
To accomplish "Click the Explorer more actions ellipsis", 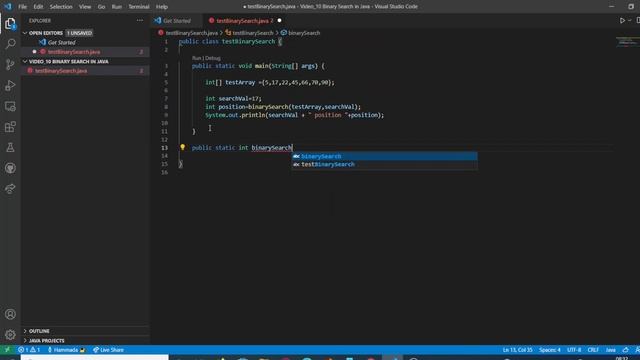I will pos(140,20).
